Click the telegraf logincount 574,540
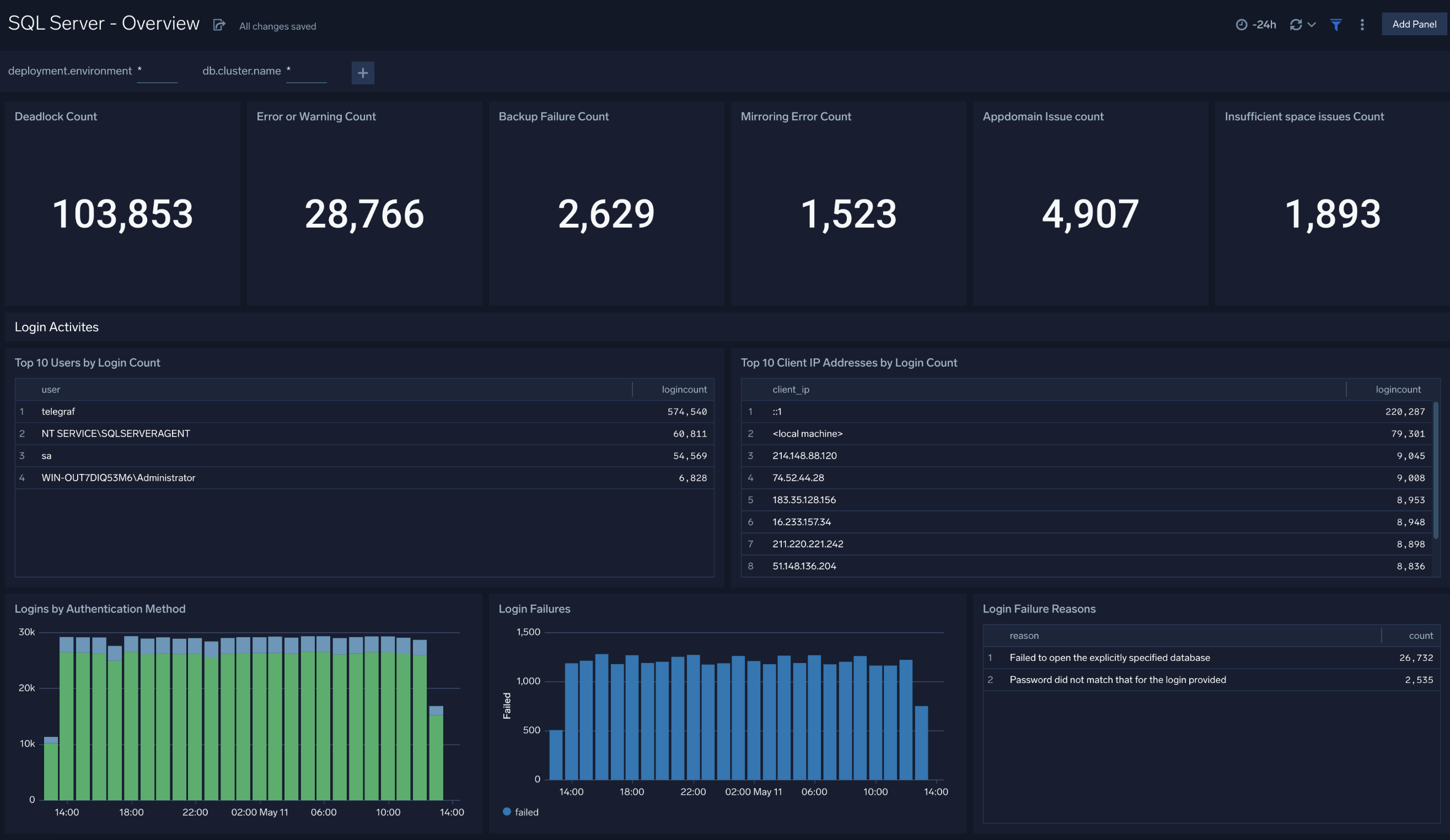 click(x=687, y=411)
